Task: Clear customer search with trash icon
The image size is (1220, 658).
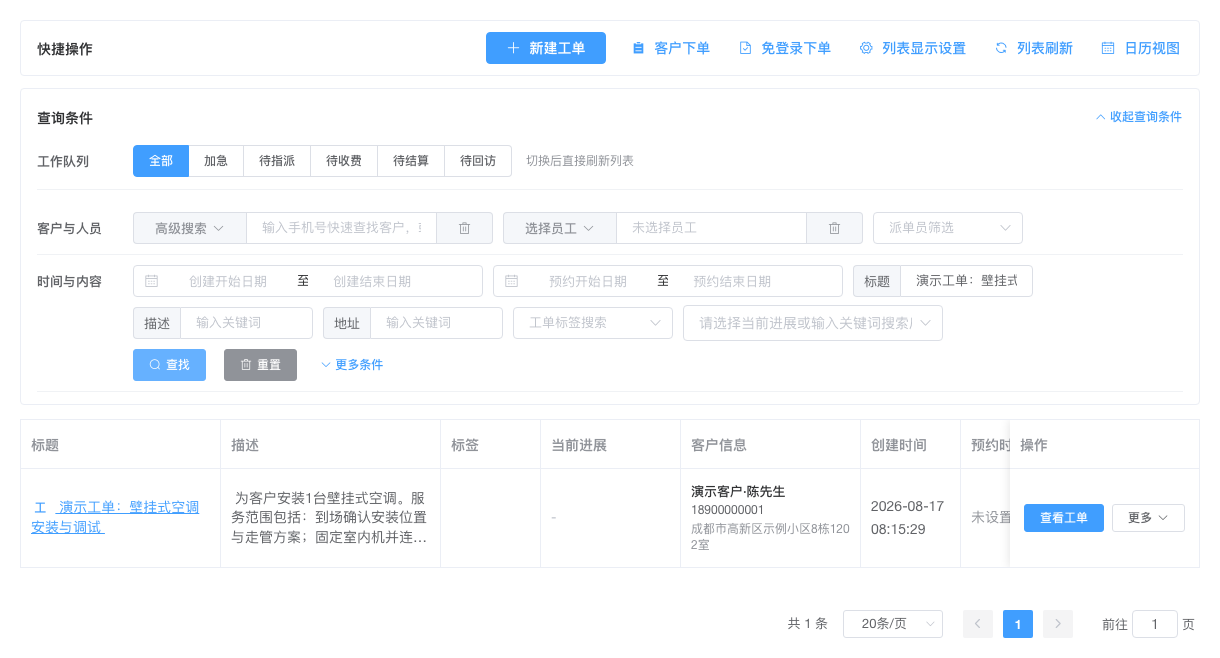Action: [x=465, y=228]
